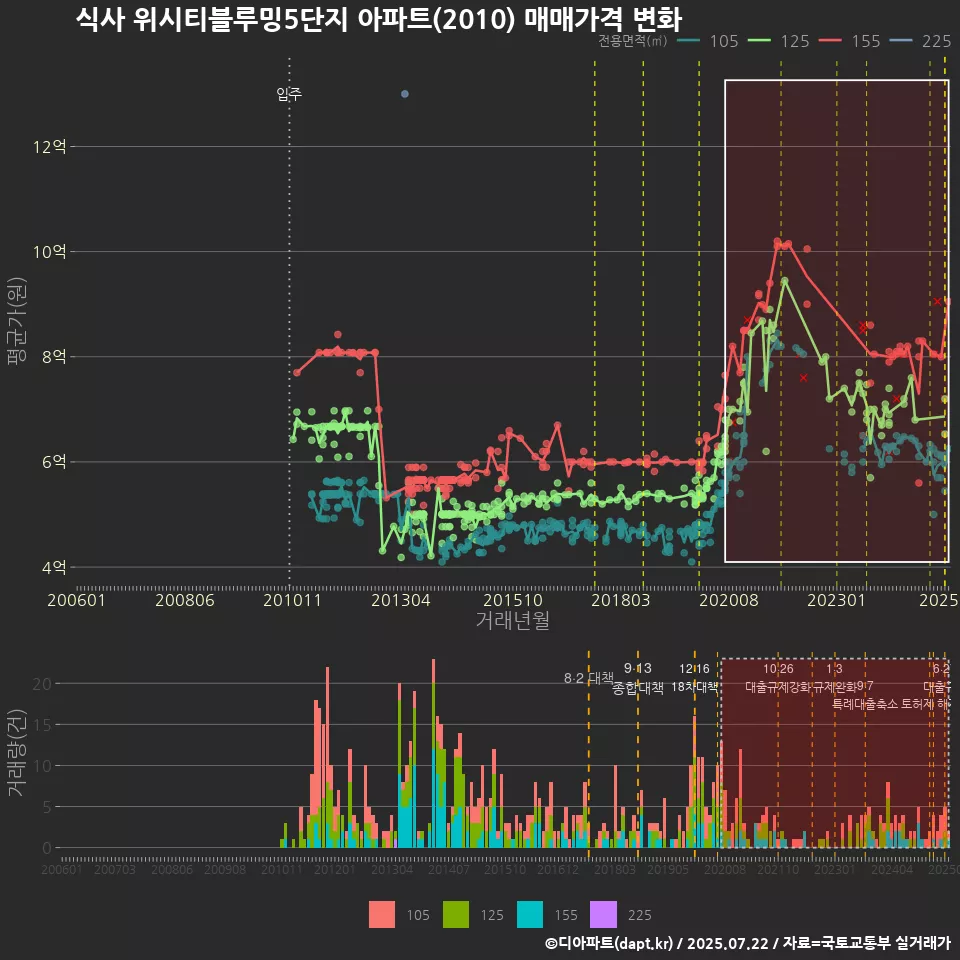Click the '거래량(건)' volume axis title
Image resolution: width=960 pixels, height=960 pixels.
tap(17, 752)
